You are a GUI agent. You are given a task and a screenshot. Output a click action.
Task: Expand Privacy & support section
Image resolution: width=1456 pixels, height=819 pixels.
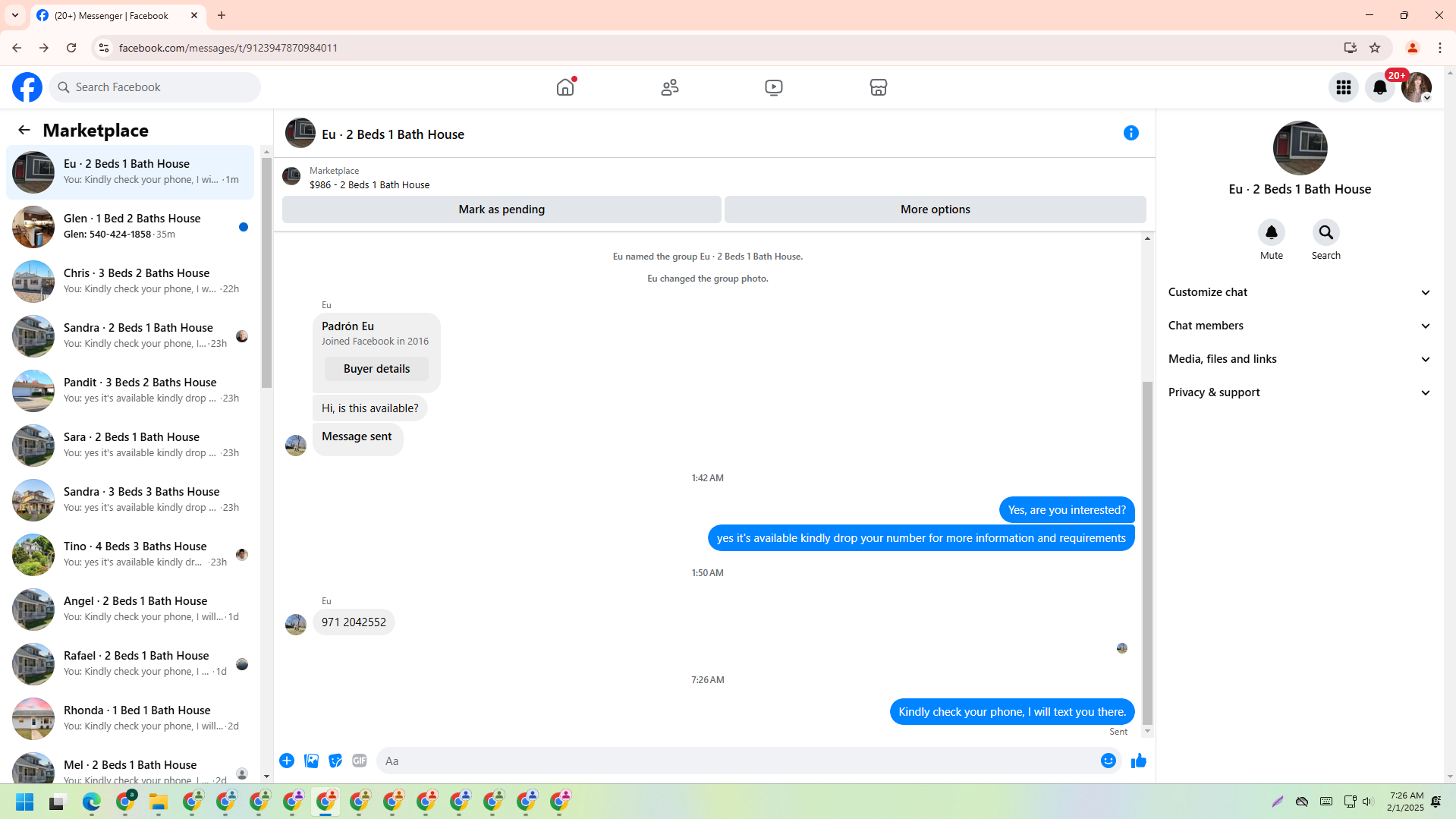[1299, 392]
